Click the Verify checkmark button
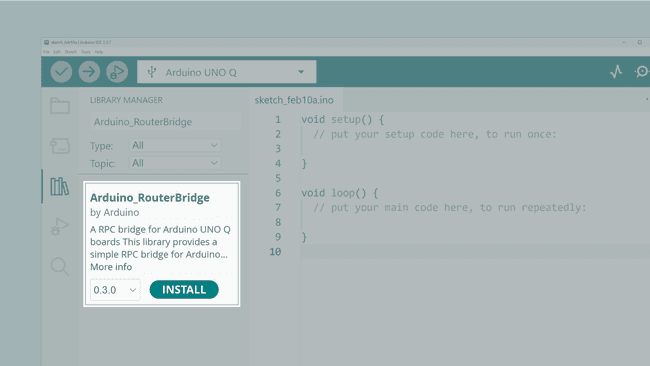Viewport: 650px width, 366px height. click(61, 72)
